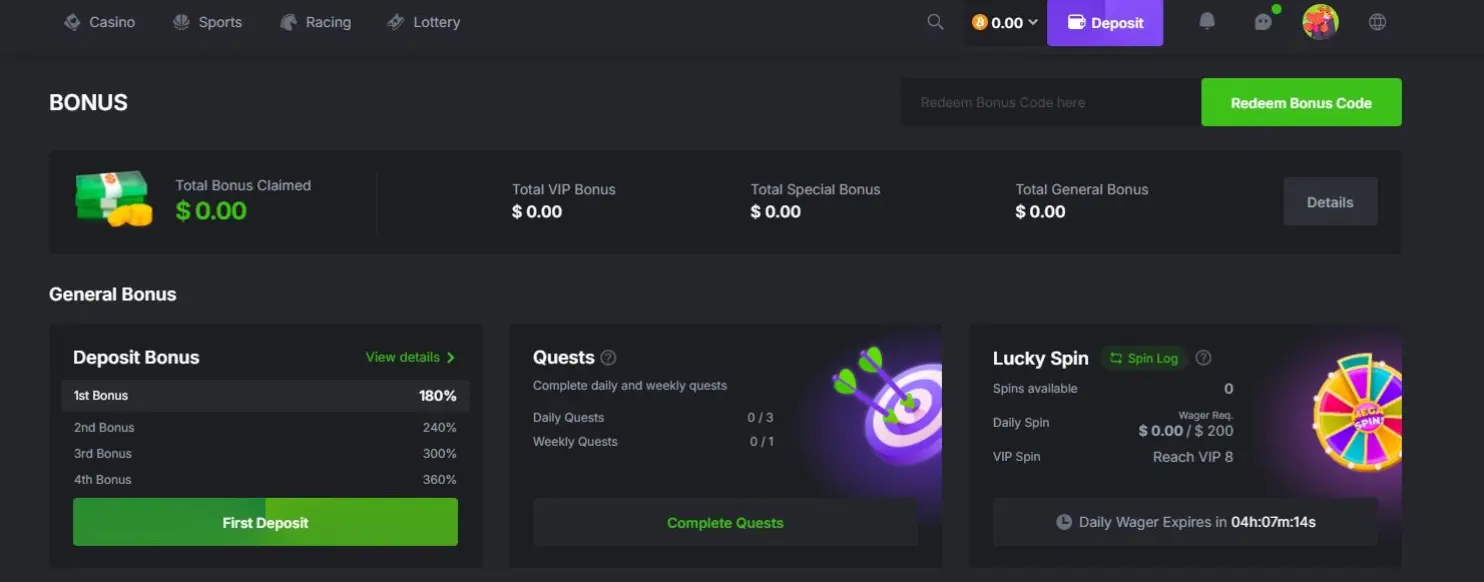The width and height of the screenshot is (1484, 582).
Task: Click the notifications bell icon
Action: [x=1207, y=22]
